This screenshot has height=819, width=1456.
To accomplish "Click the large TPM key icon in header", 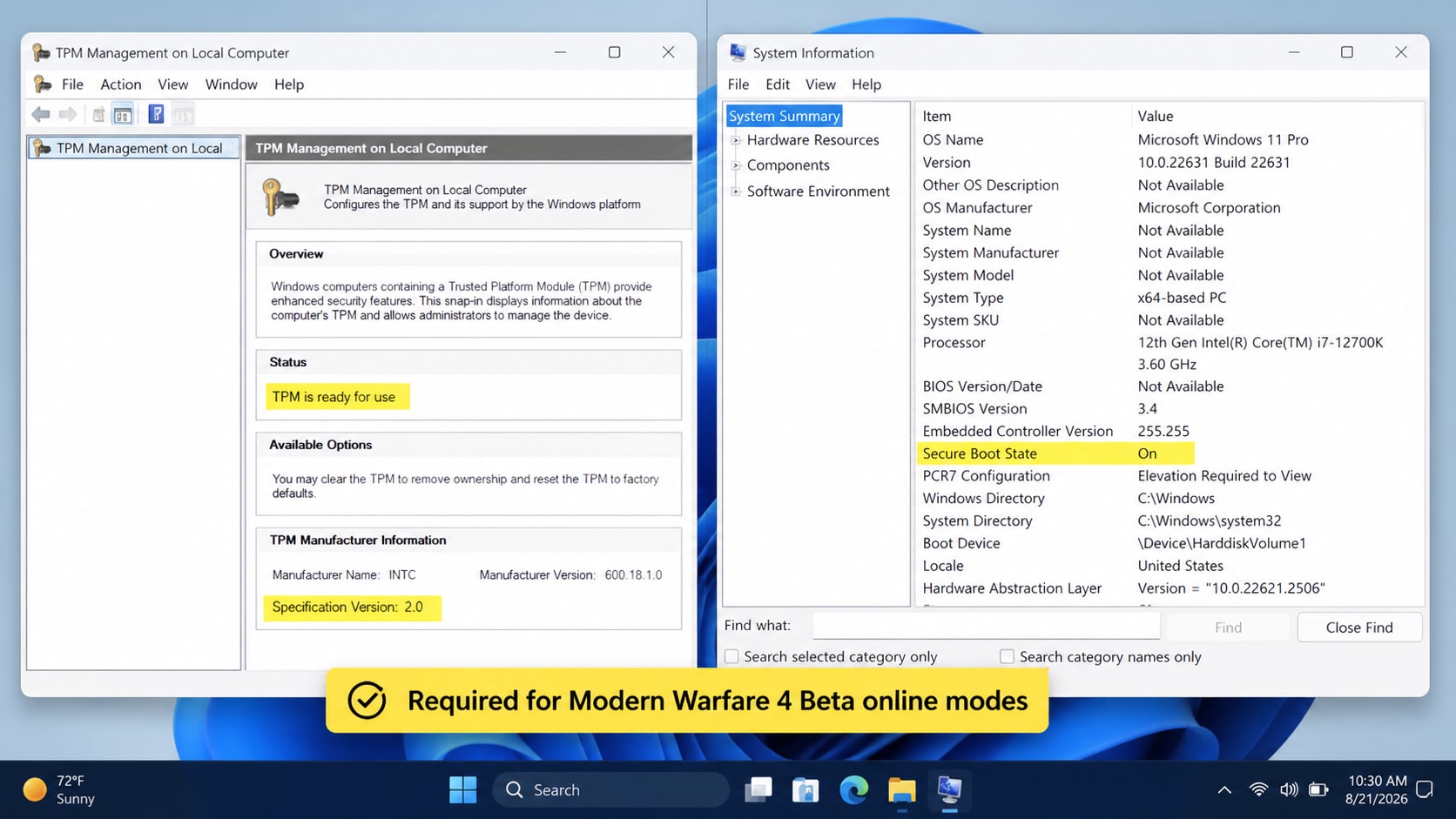I will (x=280, y=198).
